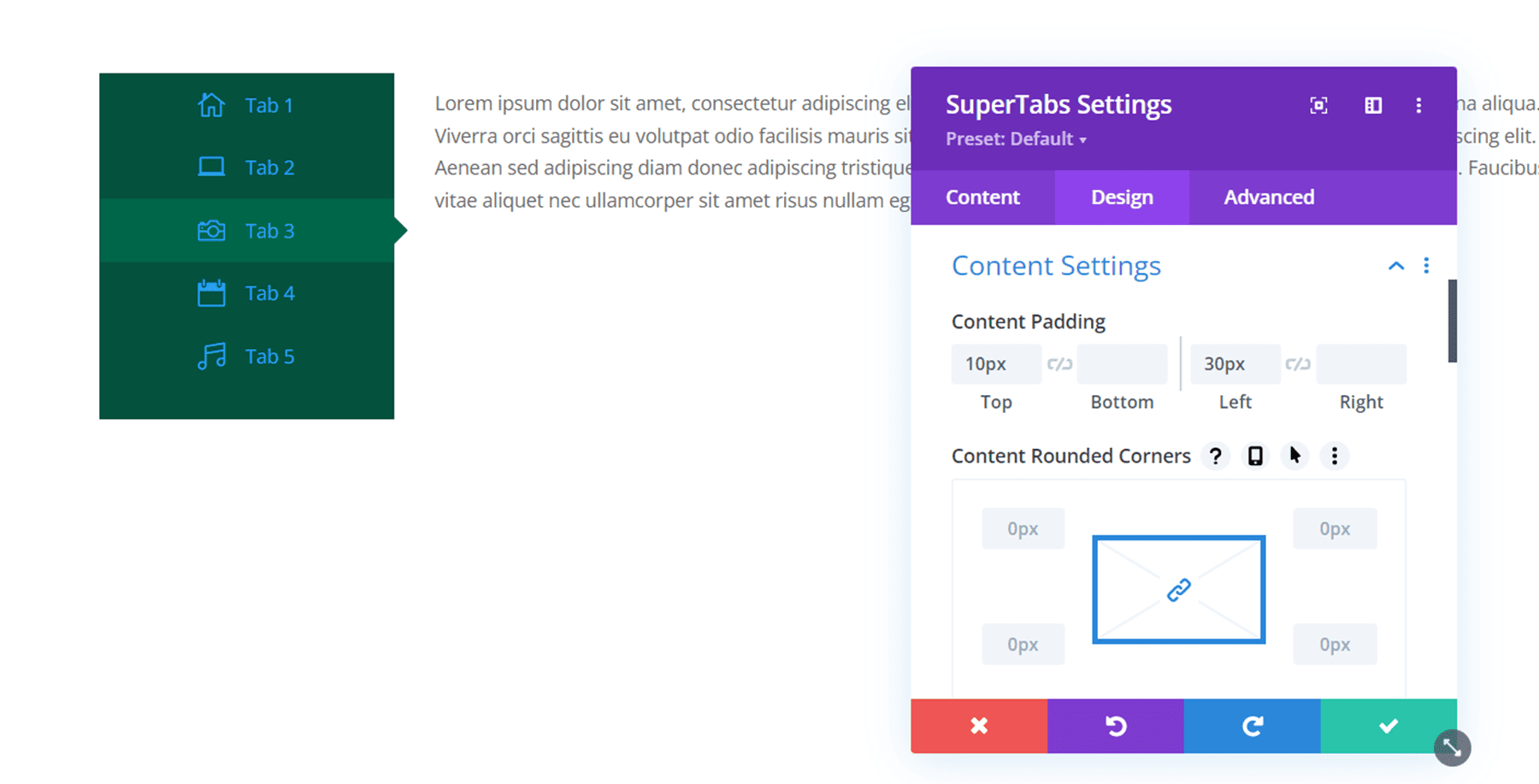
Task: Click the split view icon in settings header
Action: click(x=1373, y=105)
